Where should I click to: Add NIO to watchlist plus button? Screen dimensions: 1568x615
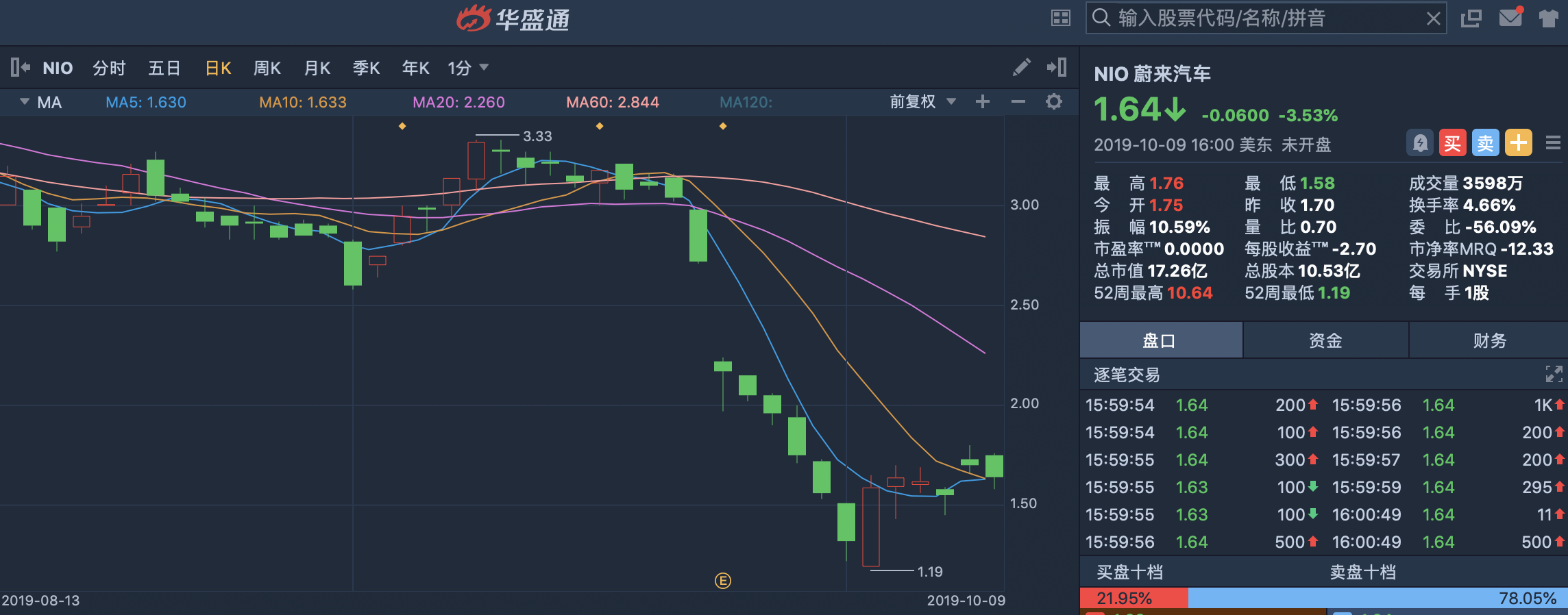1518,143
